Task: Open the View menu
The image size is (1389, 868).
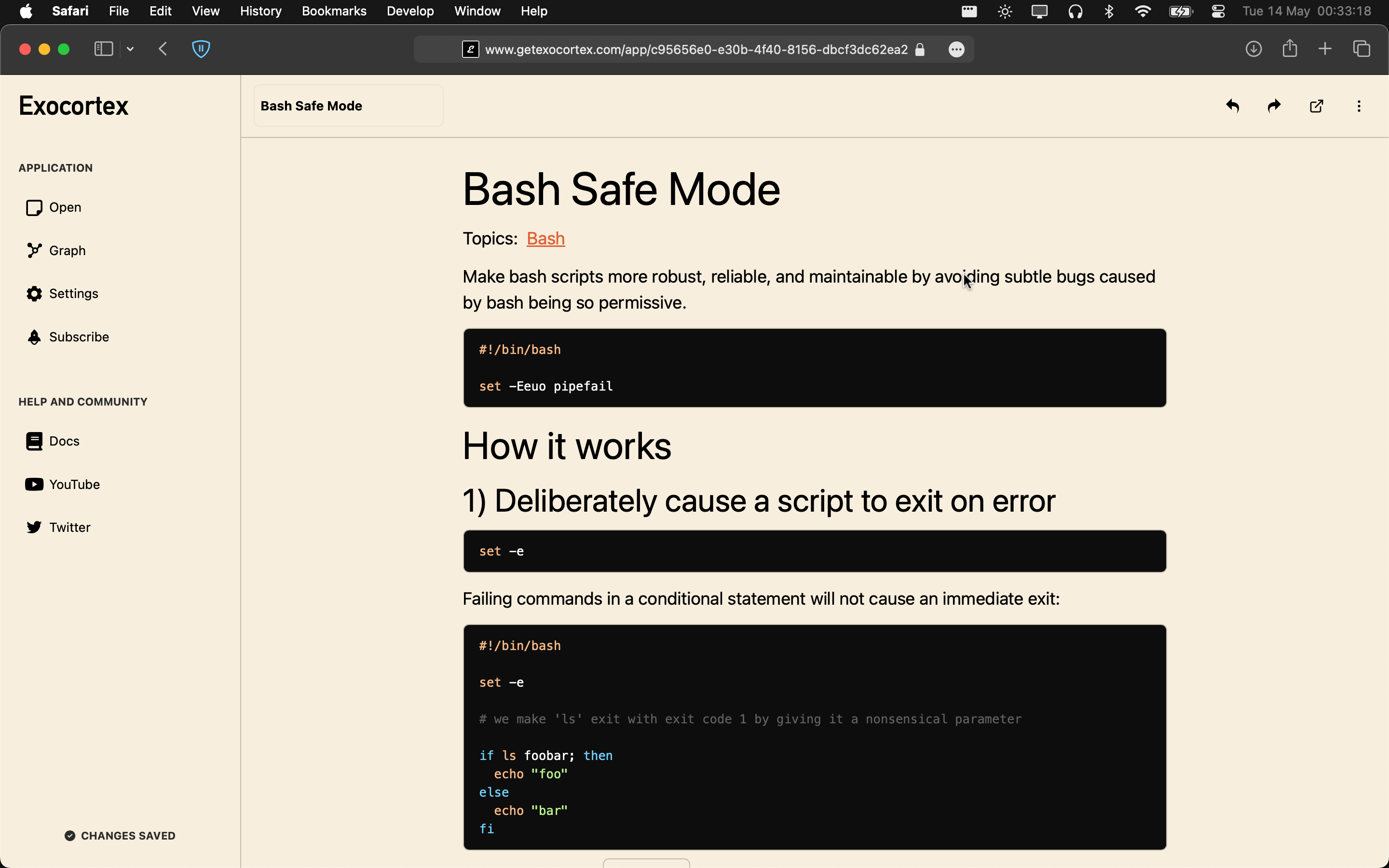Action: click(205, 11)
